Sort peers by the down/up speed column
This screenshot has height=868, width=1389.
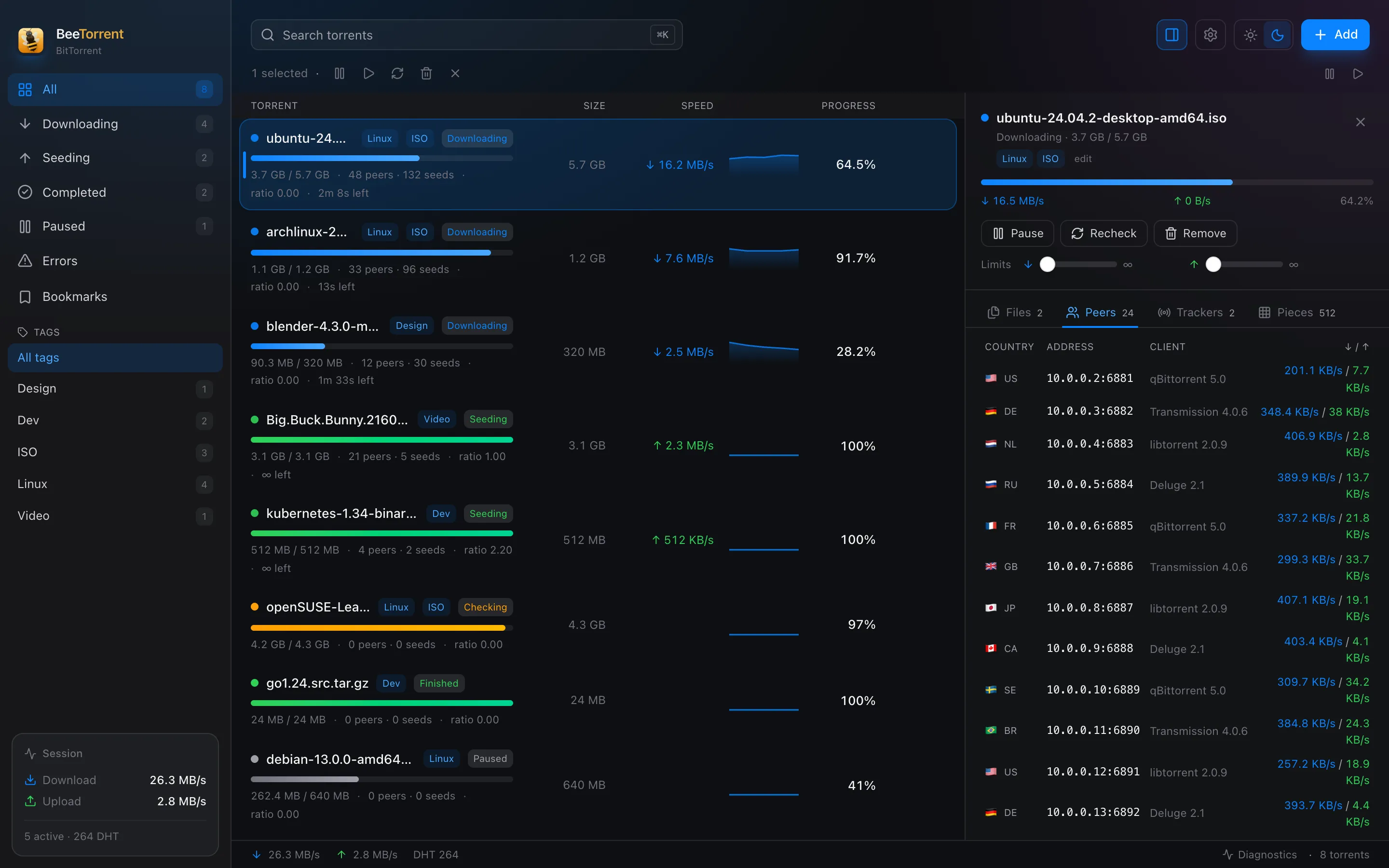tap(1356, 347)
